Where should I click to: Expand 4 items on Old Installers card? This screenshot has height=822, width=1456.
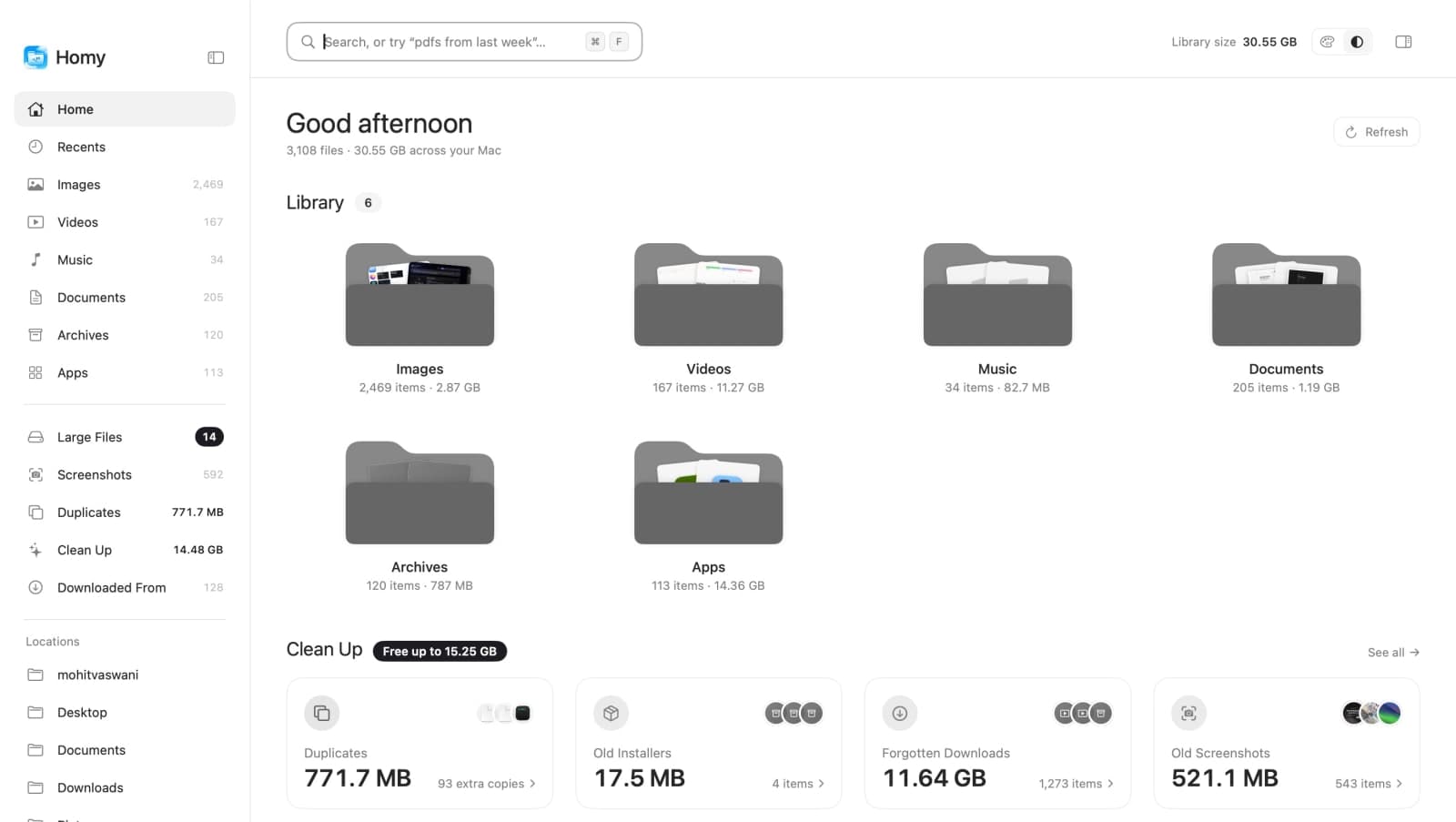pyautogui.click(x=798, y=784)
